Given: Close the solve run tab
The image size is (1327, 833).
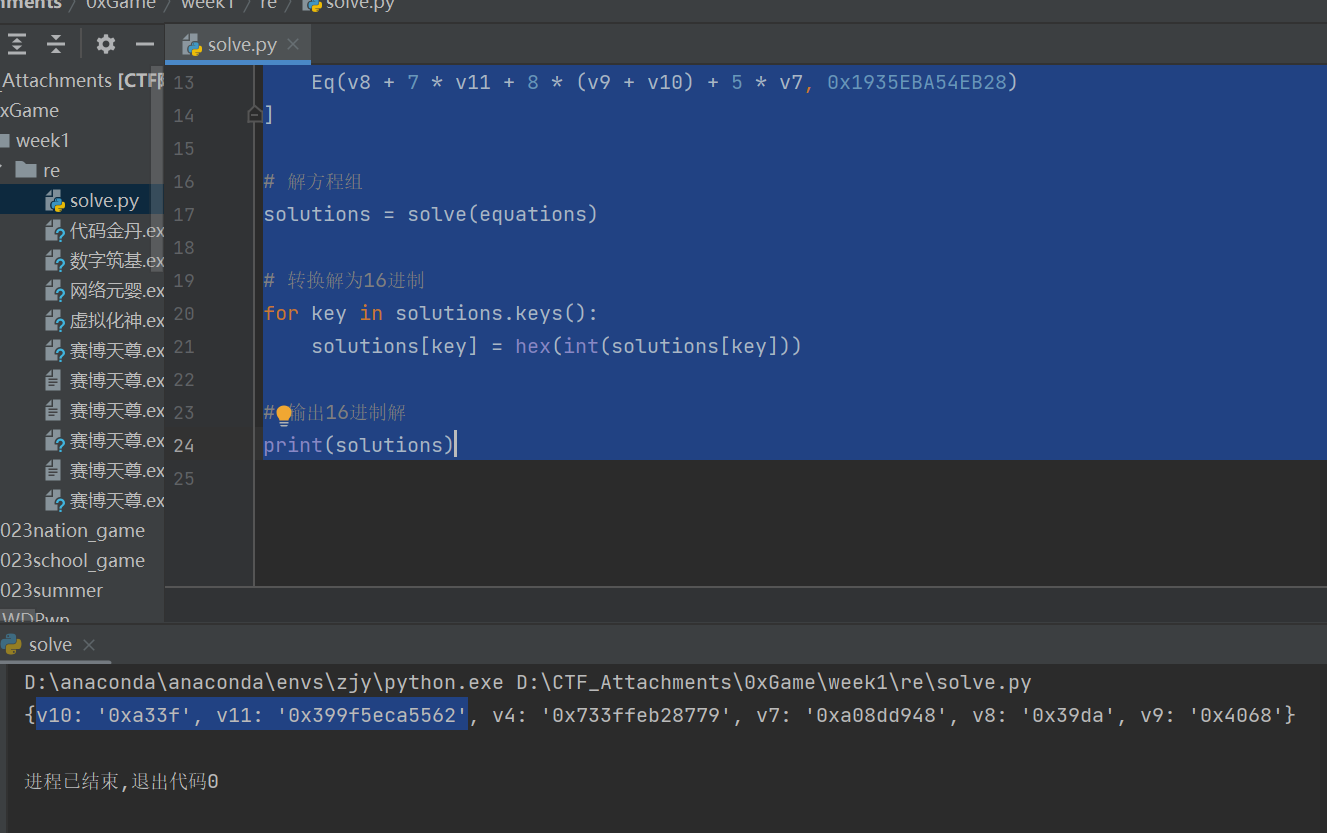Looking at the screenshot, I should coord(87,644).
